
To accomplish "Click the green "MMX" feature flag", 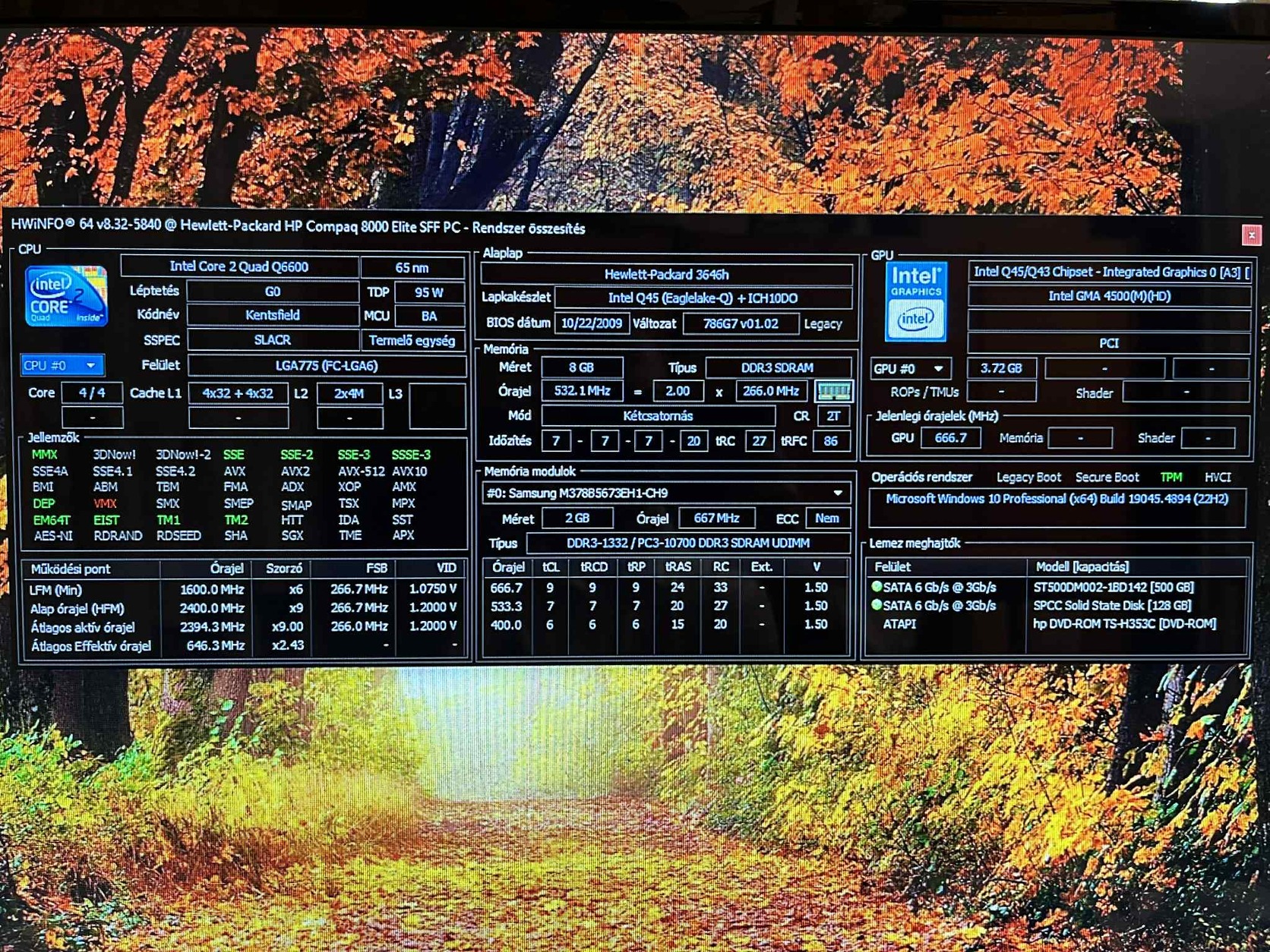I will (44, 455).
